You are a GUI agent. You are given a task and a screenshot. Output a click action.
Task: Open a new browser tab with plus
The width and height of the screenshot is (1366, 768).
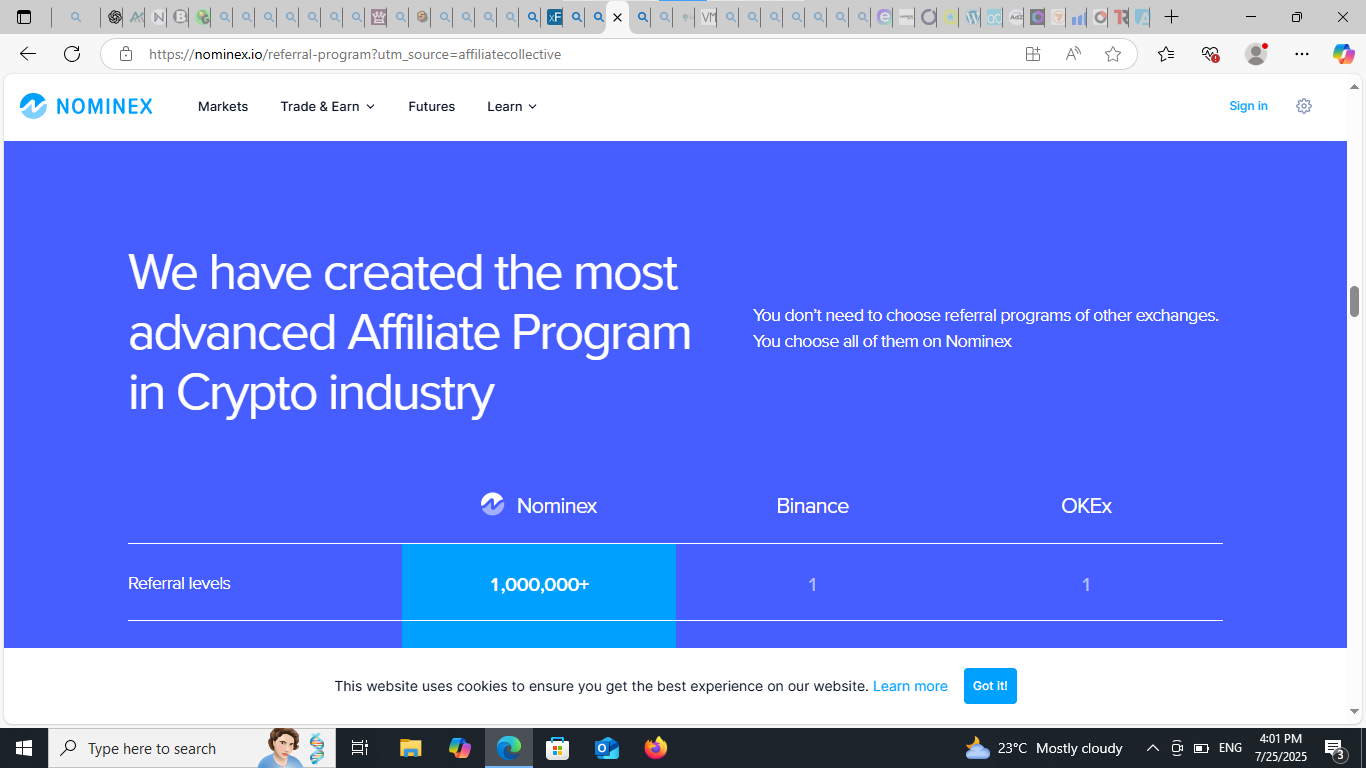[x=1172, y=17]
